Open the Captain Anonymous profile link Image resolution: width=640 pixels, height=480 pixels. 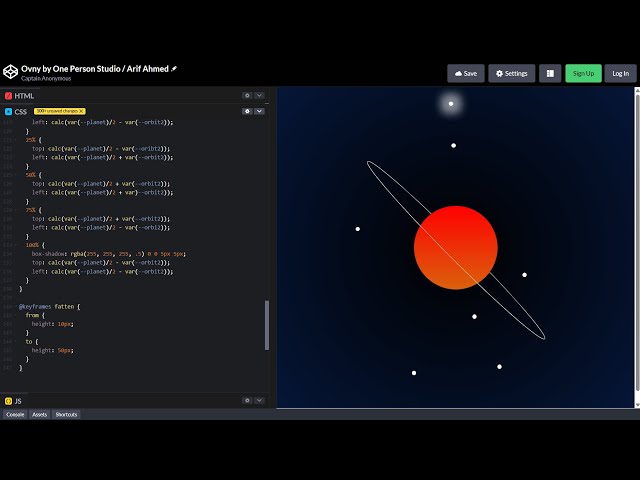point(46,78)
